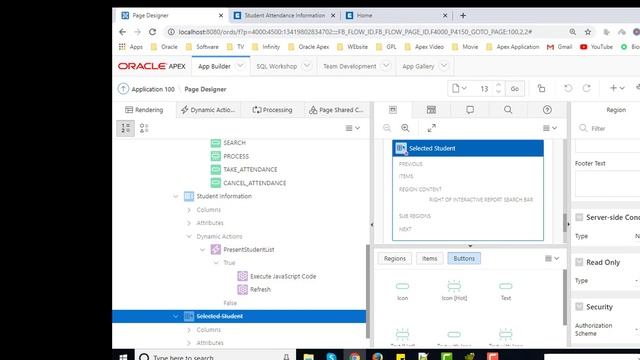Show the Items gallery
This screenshot has height=360, width=640.
tap(429, 258)
